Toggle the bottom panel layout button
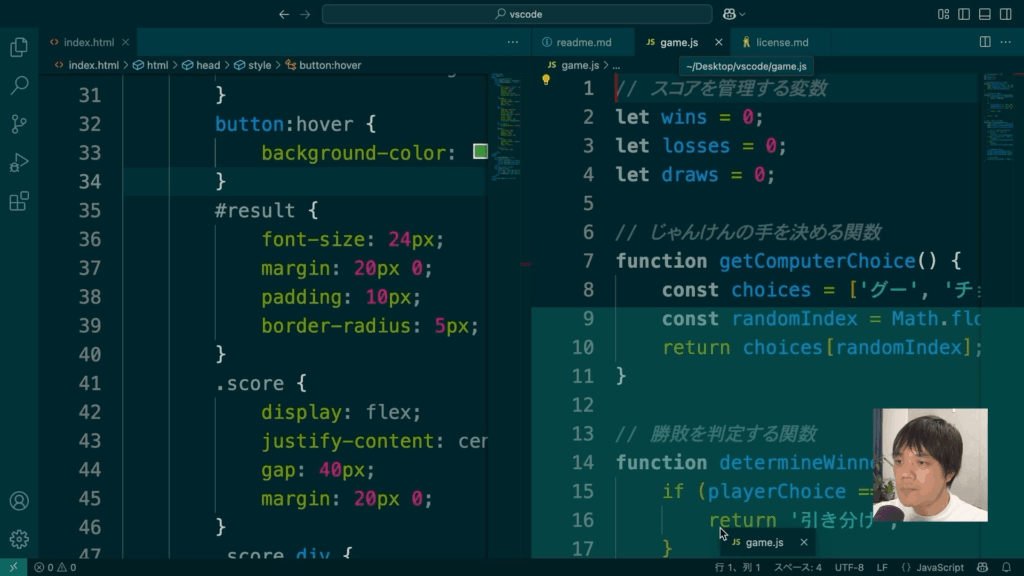The width and height of the screenshot is (1024, 576). tap(984, 14)
